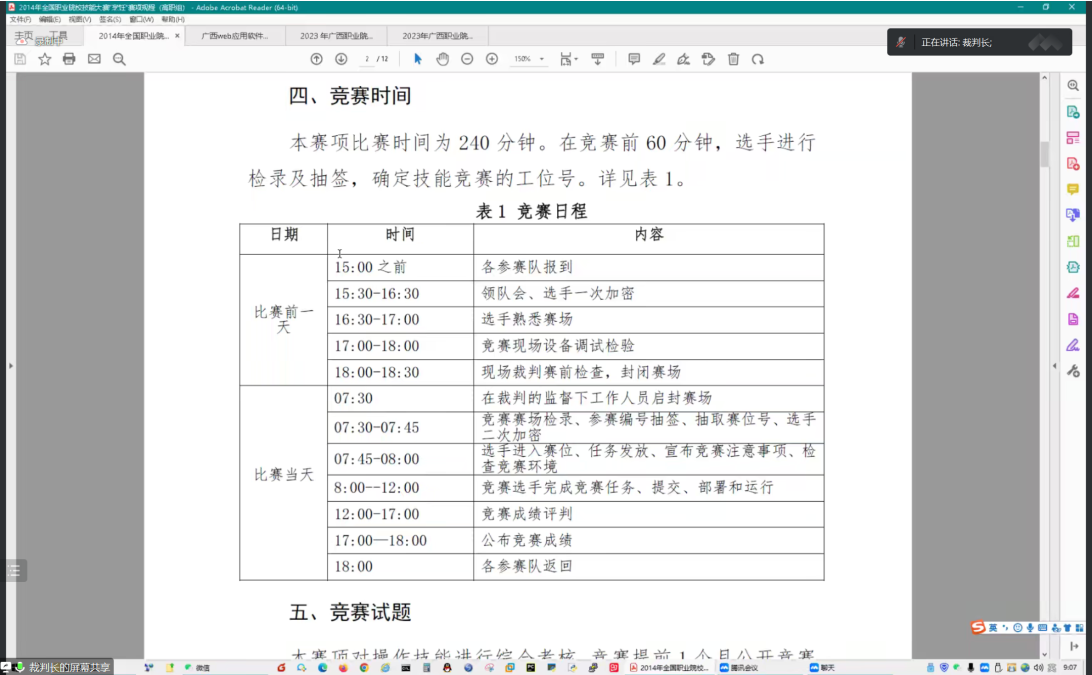Switch to the 工具 tools tab

tap(58, 36)
